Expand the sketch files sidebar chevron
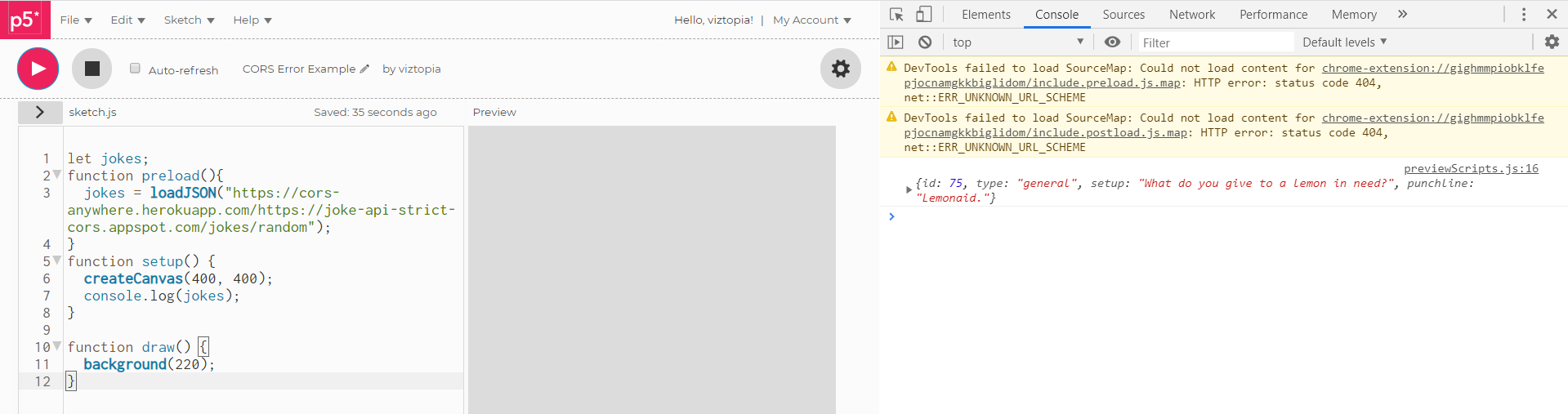Viewport: 1568px width, 414px height. (40, 112)
